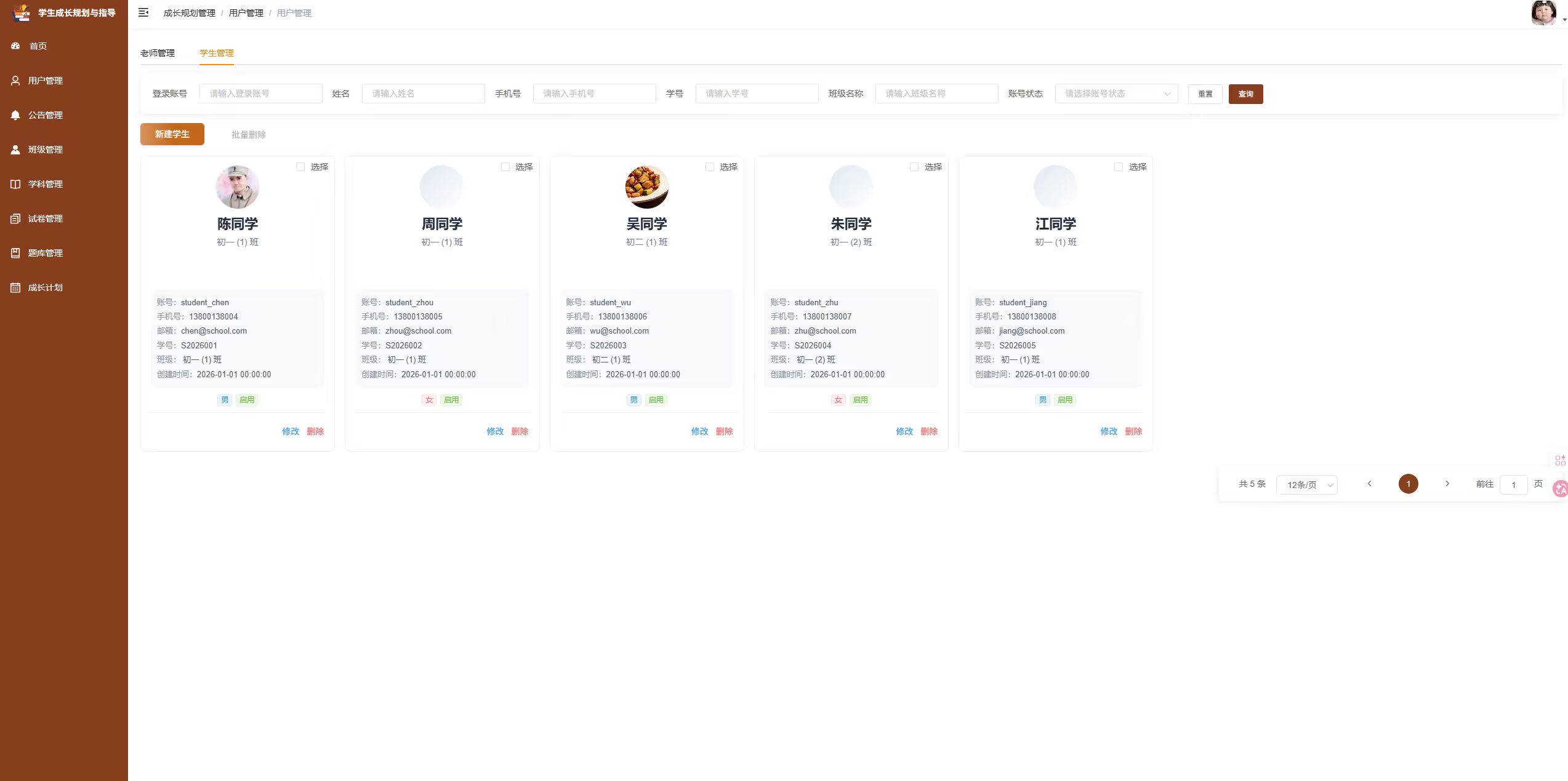Click the 班级管理 user icon
The width and height of the screenshot is (1568, 781).
tap(15, 150)
